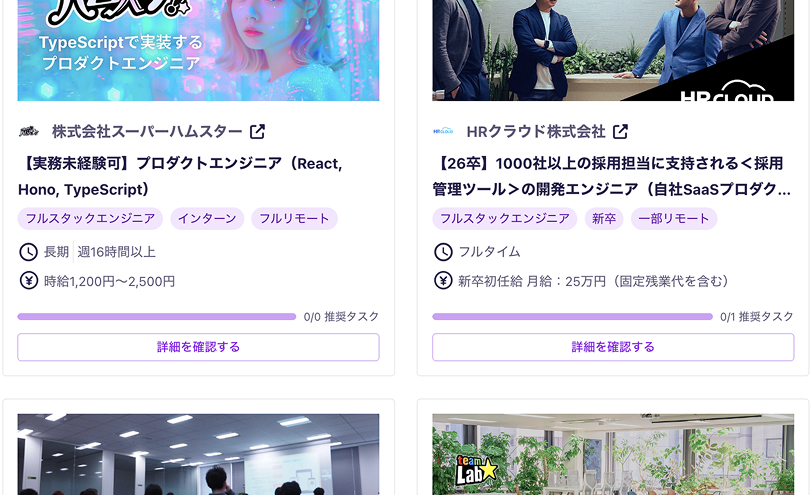Select フルスタックエンジニア tag on the Hamster card
The height and width of the screenshot is (495, 810).
[90, 219]
